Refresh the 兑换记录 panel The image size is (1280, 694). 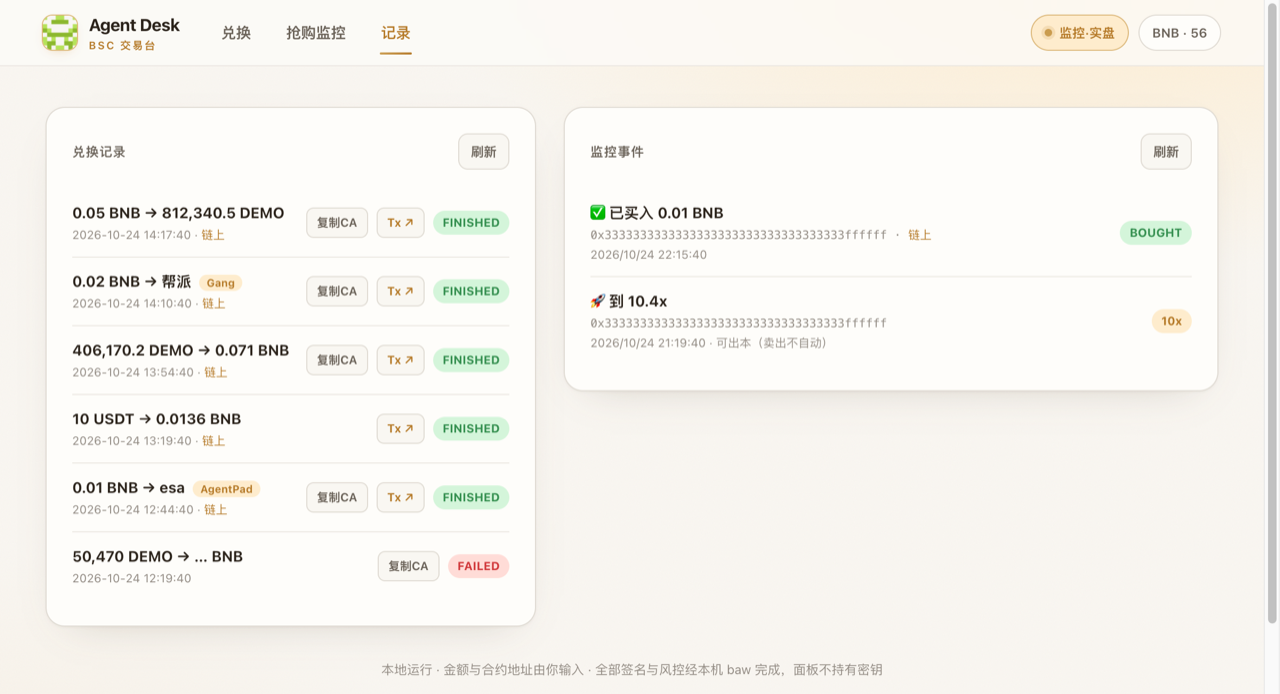tap(484, 152)
